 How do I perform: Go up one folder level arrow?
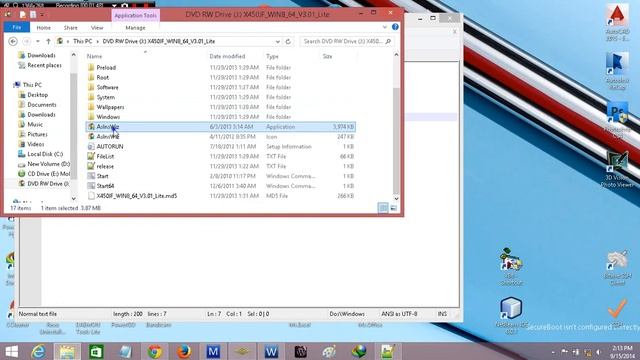coord(48,41)
